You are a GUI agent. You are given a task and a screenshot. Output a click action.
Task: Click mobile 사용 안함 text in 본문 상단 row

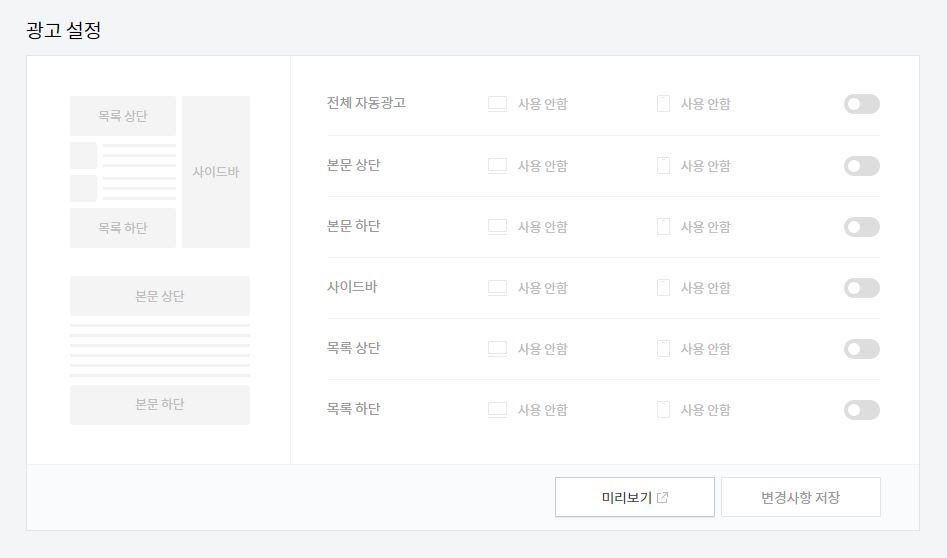705,166
